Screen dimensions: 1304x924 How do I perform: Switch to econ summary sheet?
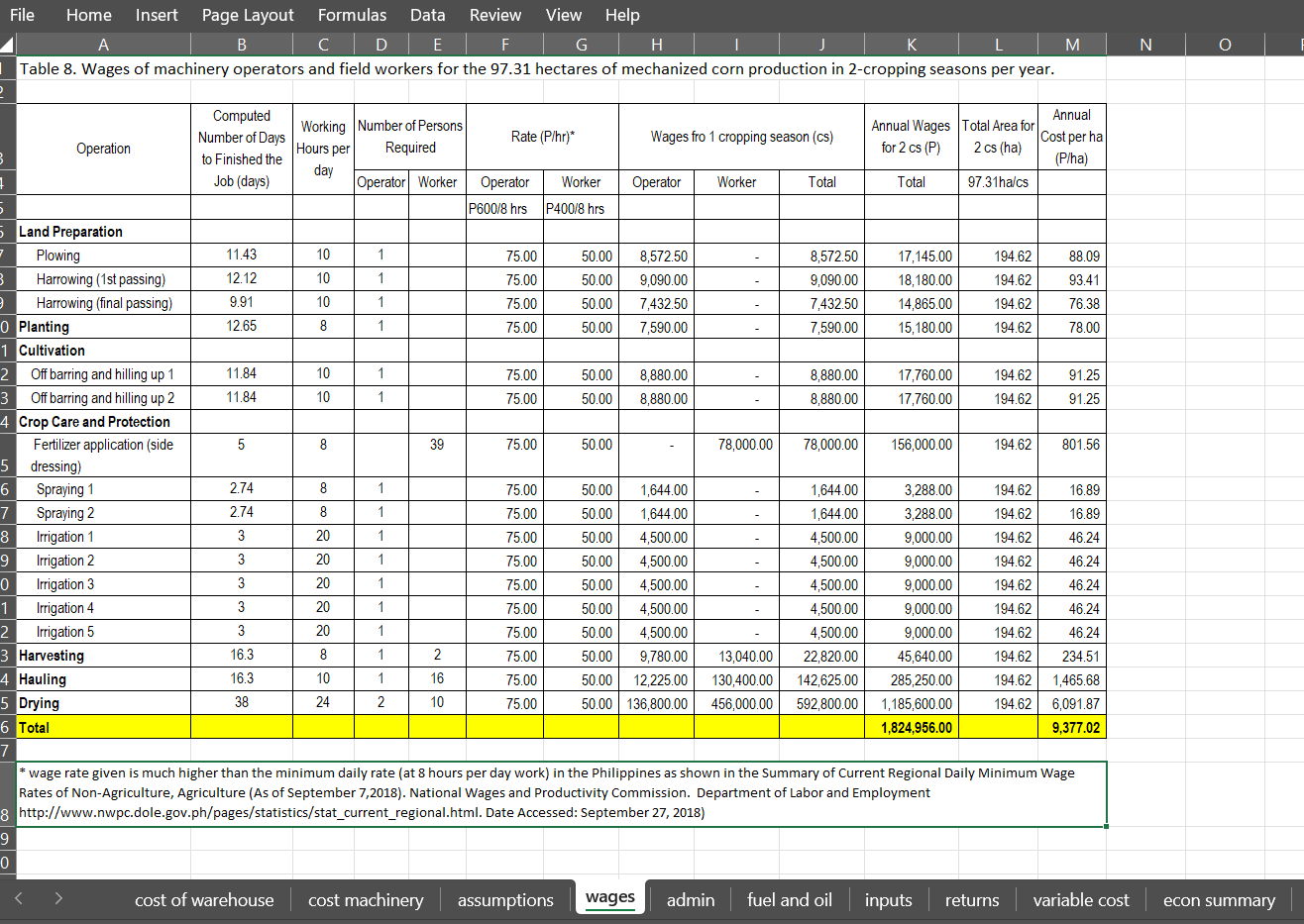(1219, 900)
